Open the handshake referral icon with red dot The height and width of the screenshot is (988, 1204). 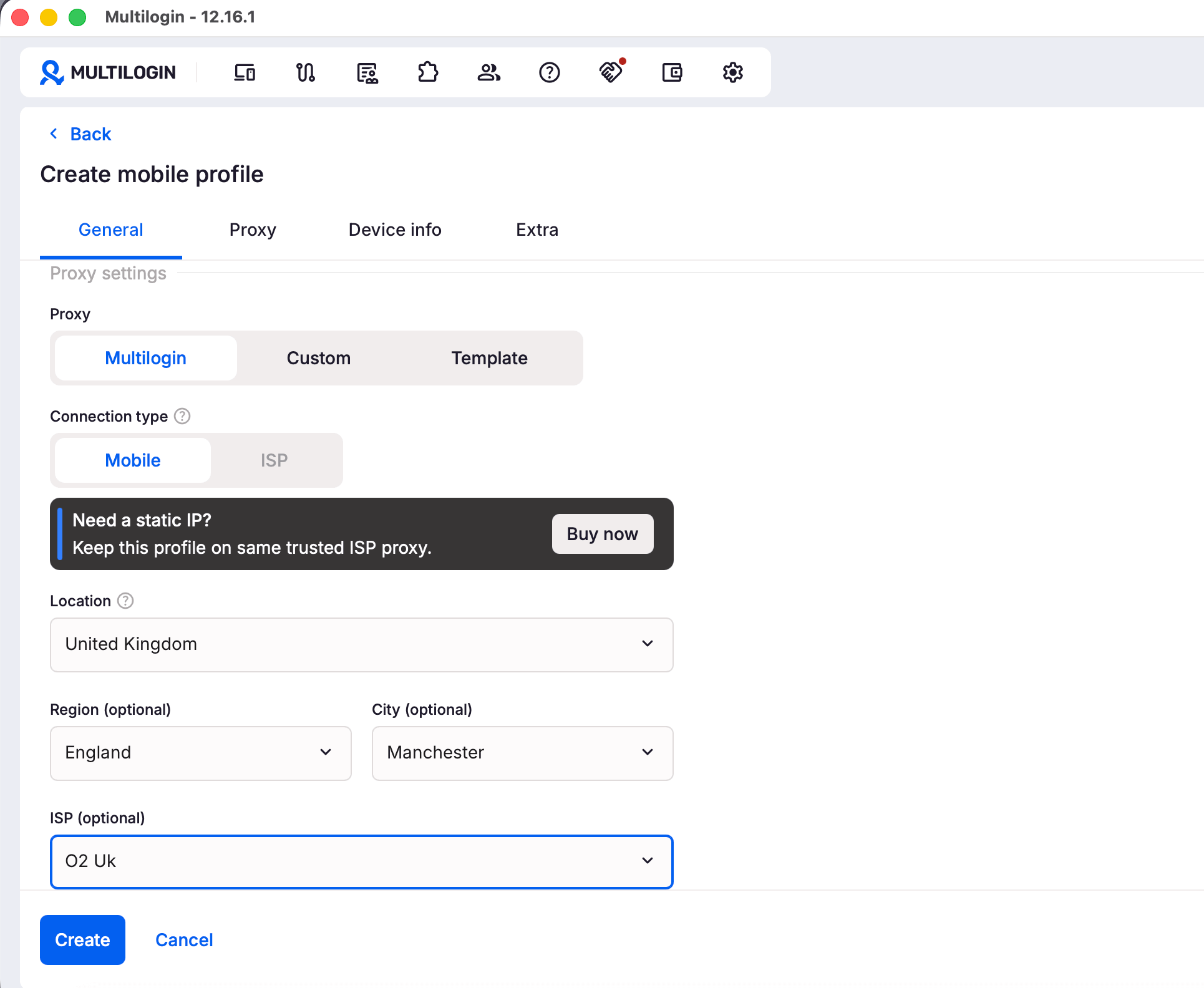[611, 72]
